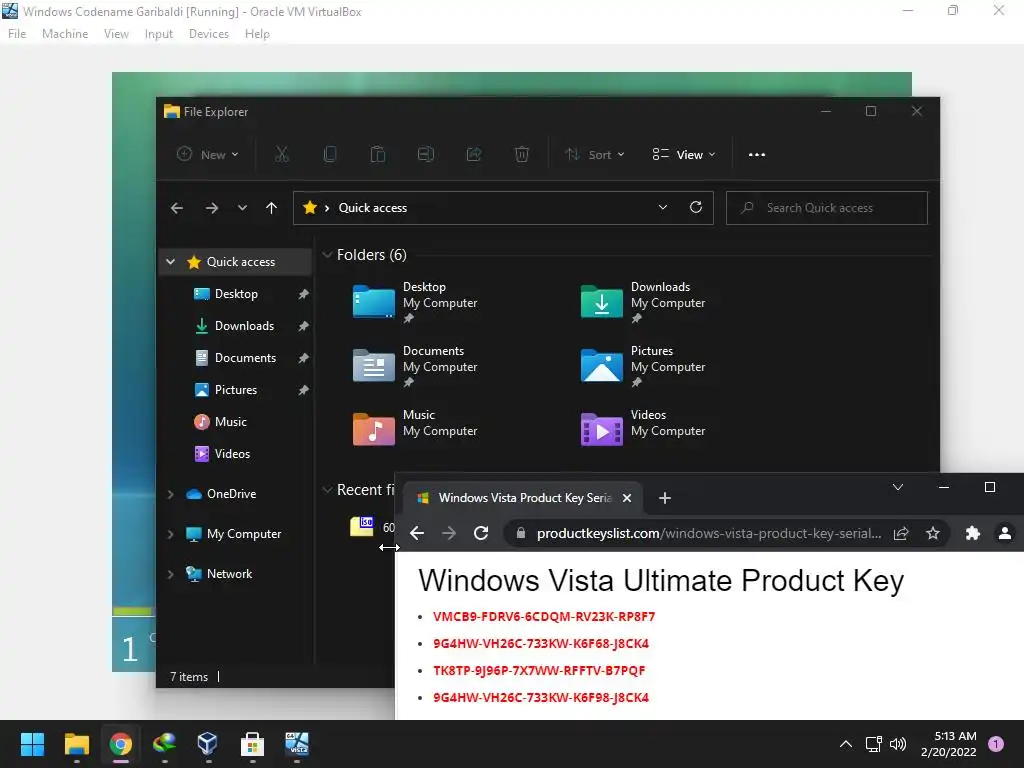Open the Downloads folder tile
1024x768 pixels.
pyautogui.click(x=643, y=302)
